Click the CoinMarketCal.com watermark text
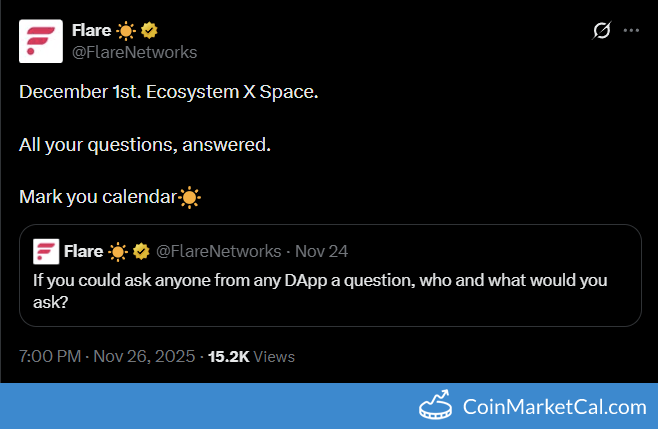Screen dimensions: 658x429 [554, 407]
